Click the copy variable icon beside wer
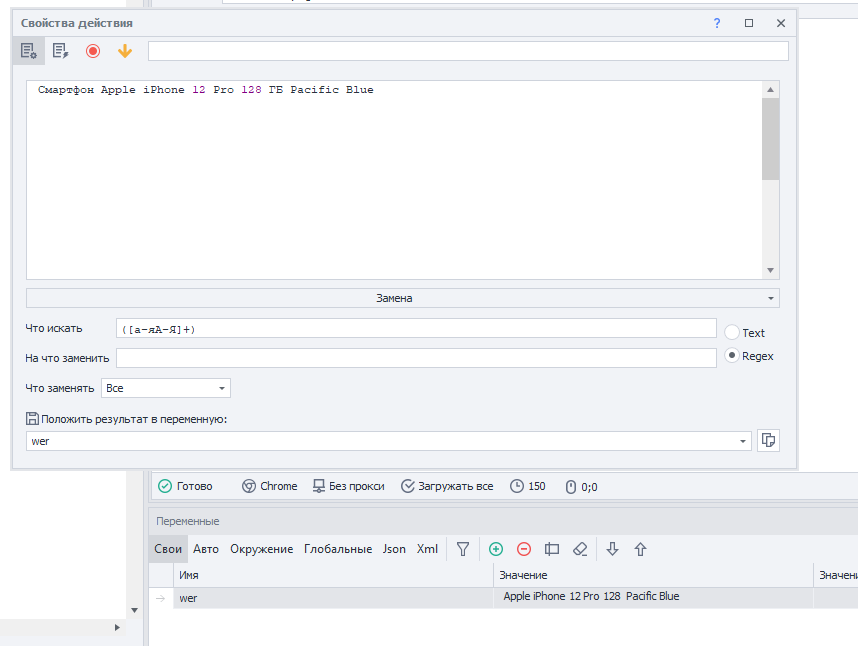 [768, 440]
